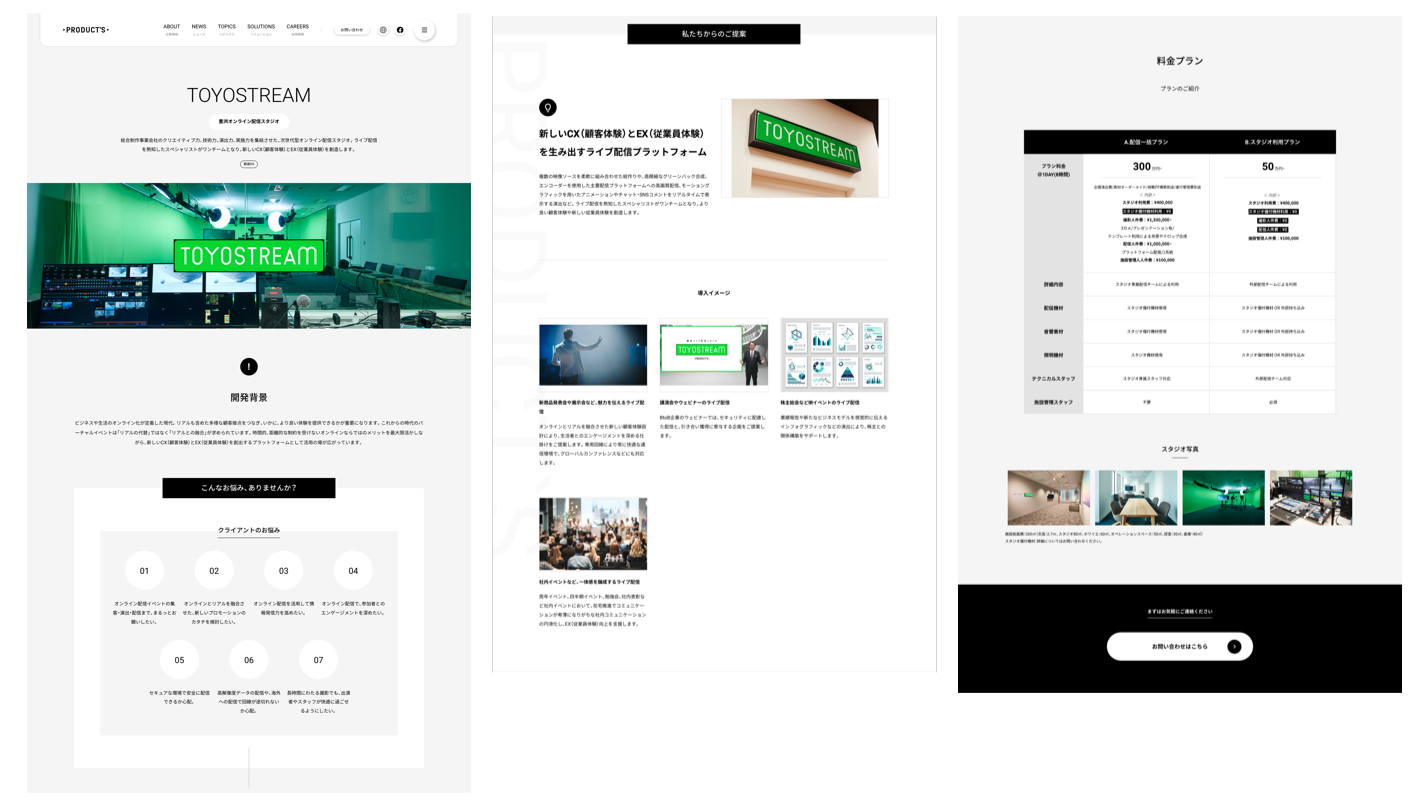Click the 02 circle in the client concerns

point(214,571)
